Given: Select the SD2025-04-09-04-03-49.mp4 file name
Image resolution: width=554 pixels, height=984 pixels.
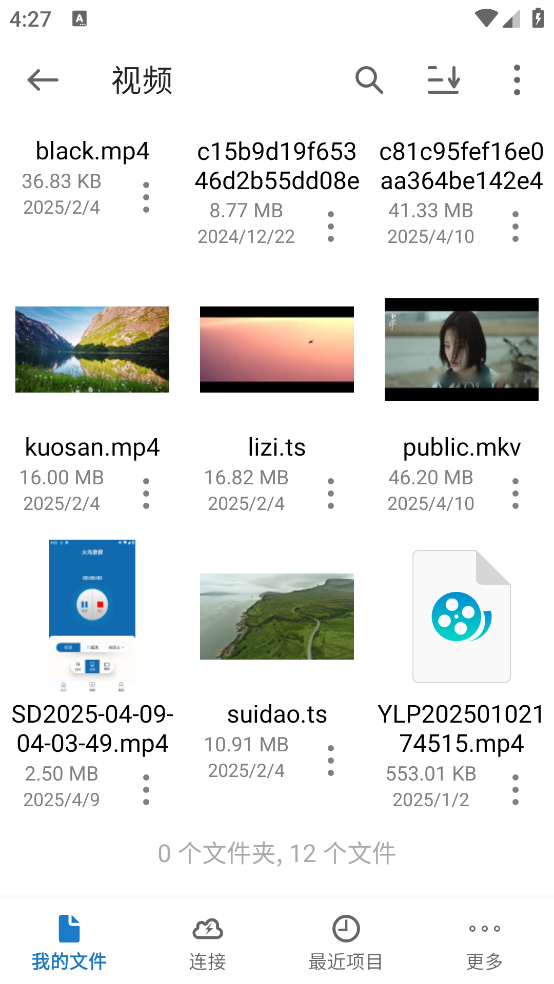Looking at the screenshot, I should [92, 729].
